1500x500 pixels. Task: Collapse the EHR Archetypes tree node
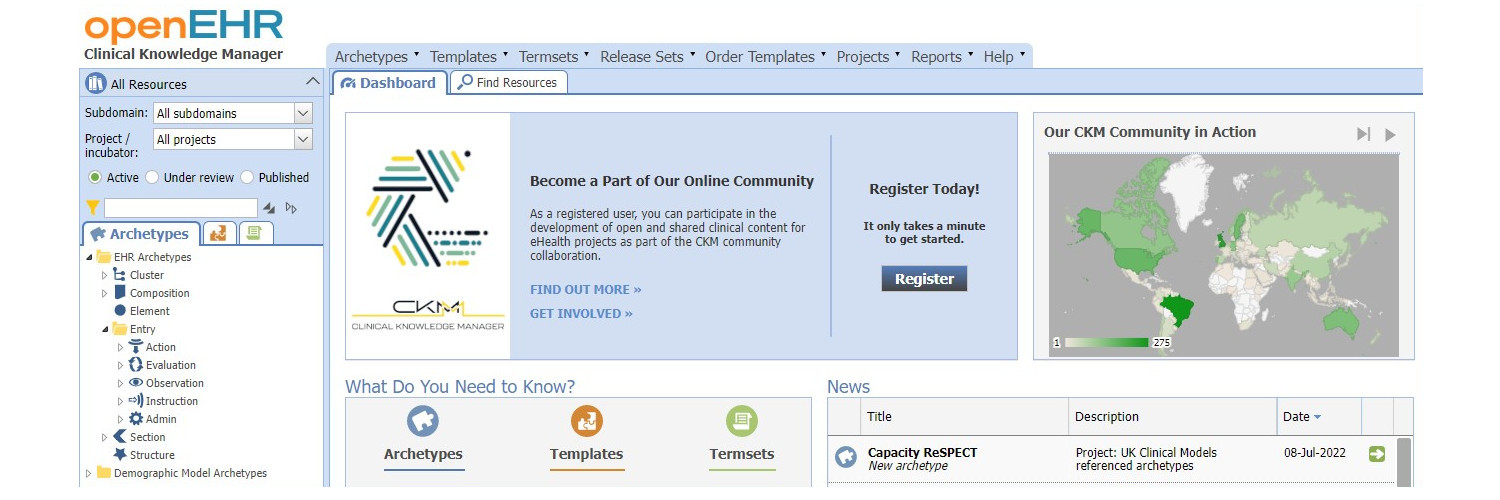point(89,257)
